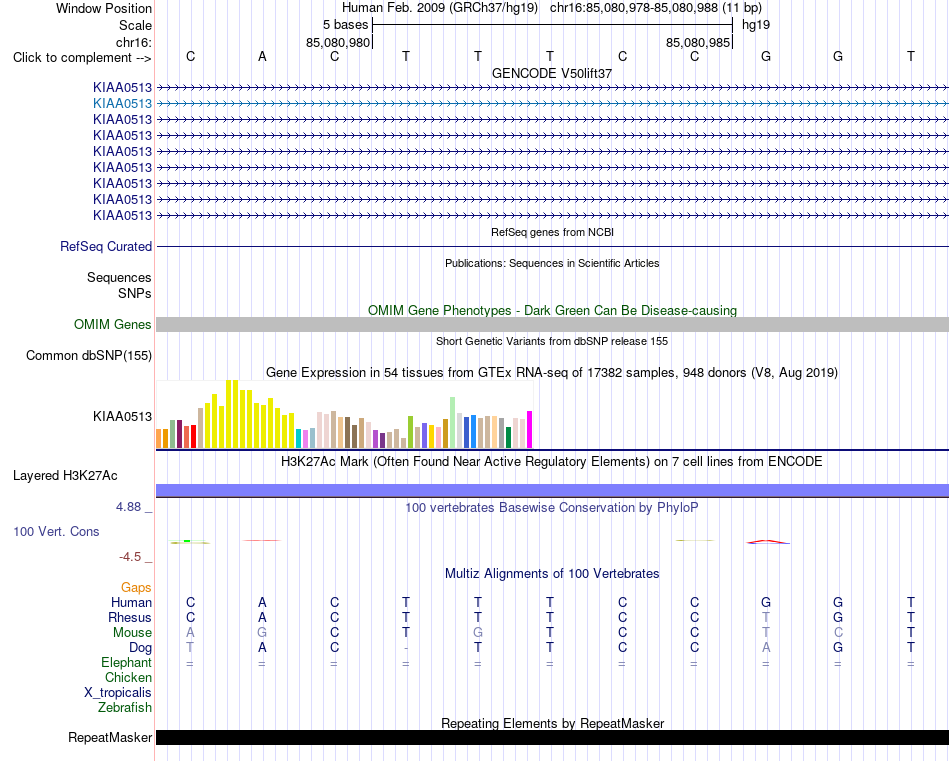The height and width of the screenshot is (761, 950).
Task: Click the Common dbSNP(155) track label
Action: click(x=89, y=356)
